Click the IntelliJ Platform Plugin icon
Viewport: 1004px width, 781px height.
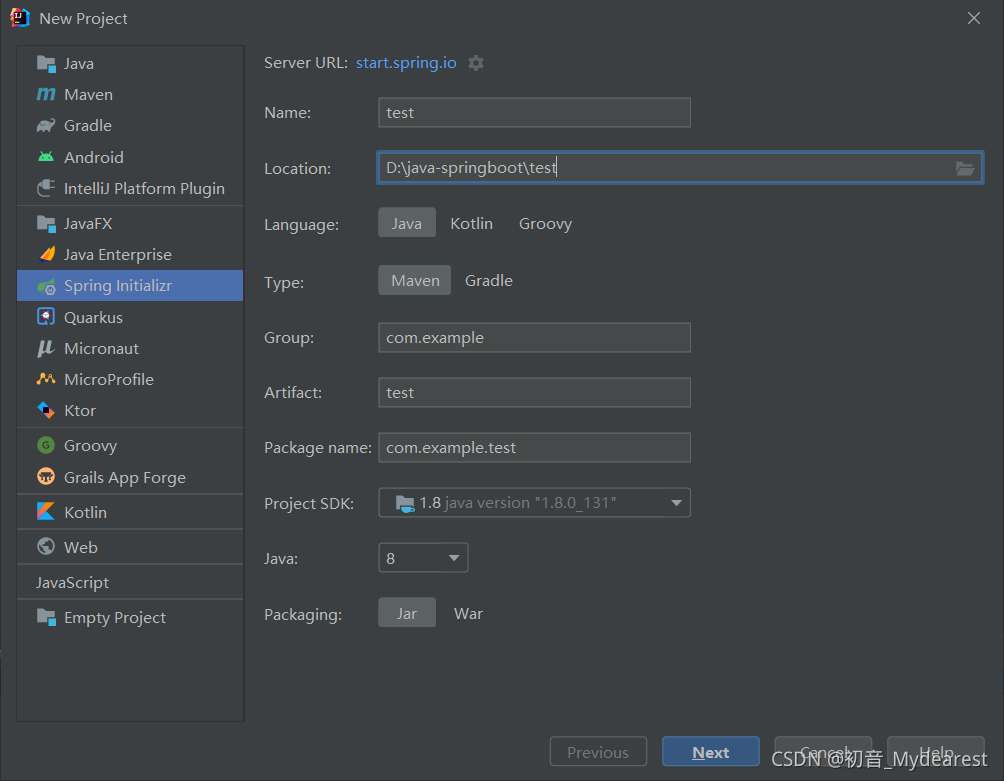[x=46, y=188]
